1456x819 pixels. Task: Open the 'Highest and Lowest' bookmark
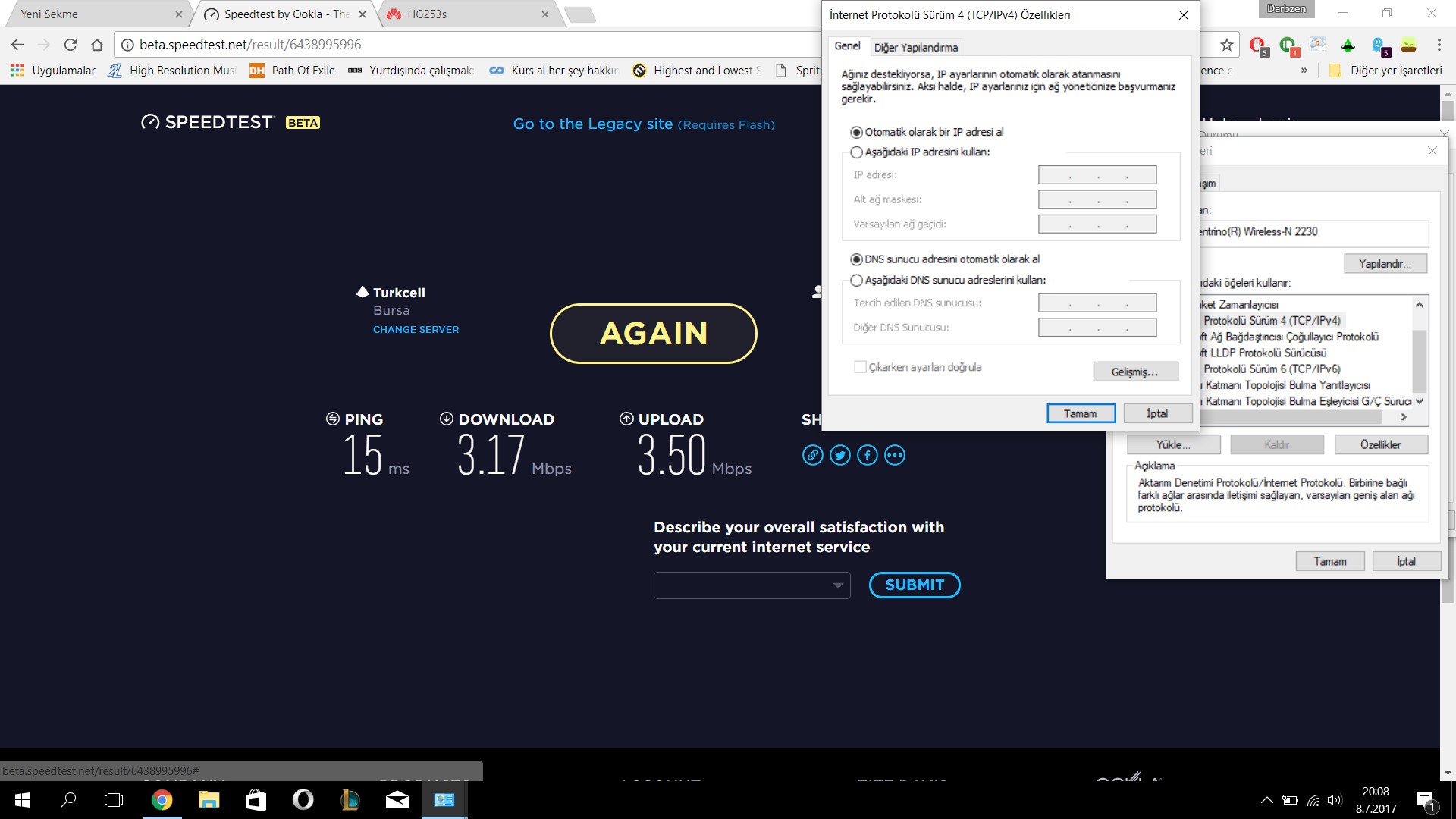[x=697, y=71]
